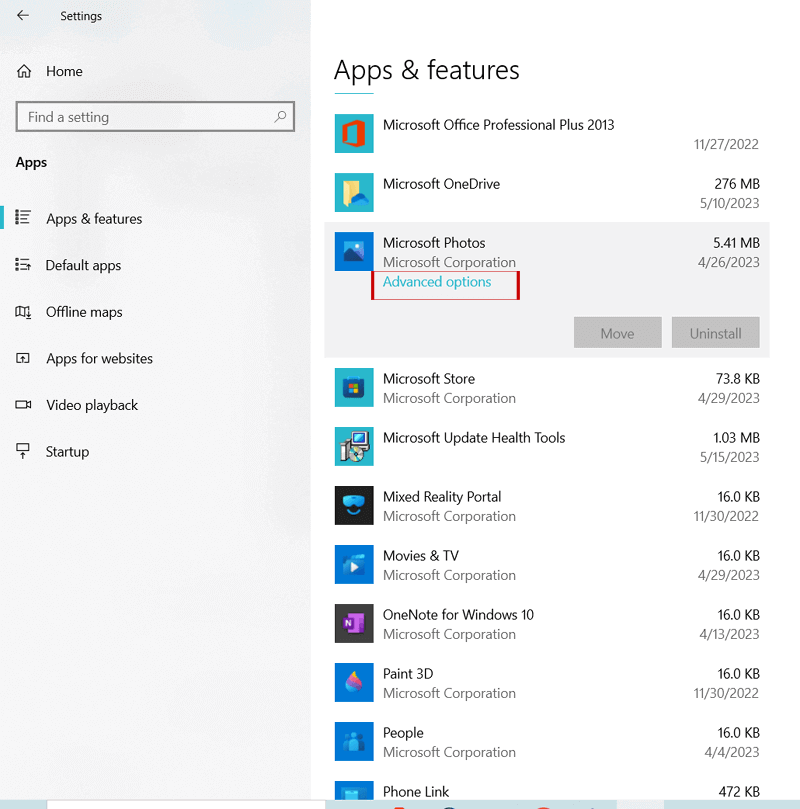
Task: Select the Movies & TV name
Action: point(420,556)
